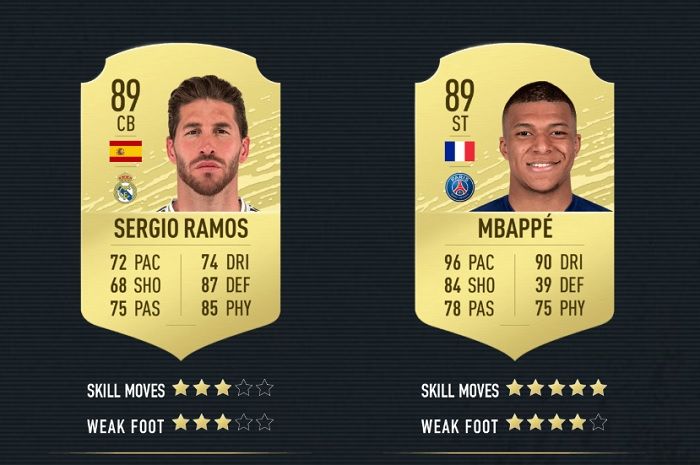Click the ST position label on Mbappé's card
Viewport: 700px width, 465px height.
[459, 124]
